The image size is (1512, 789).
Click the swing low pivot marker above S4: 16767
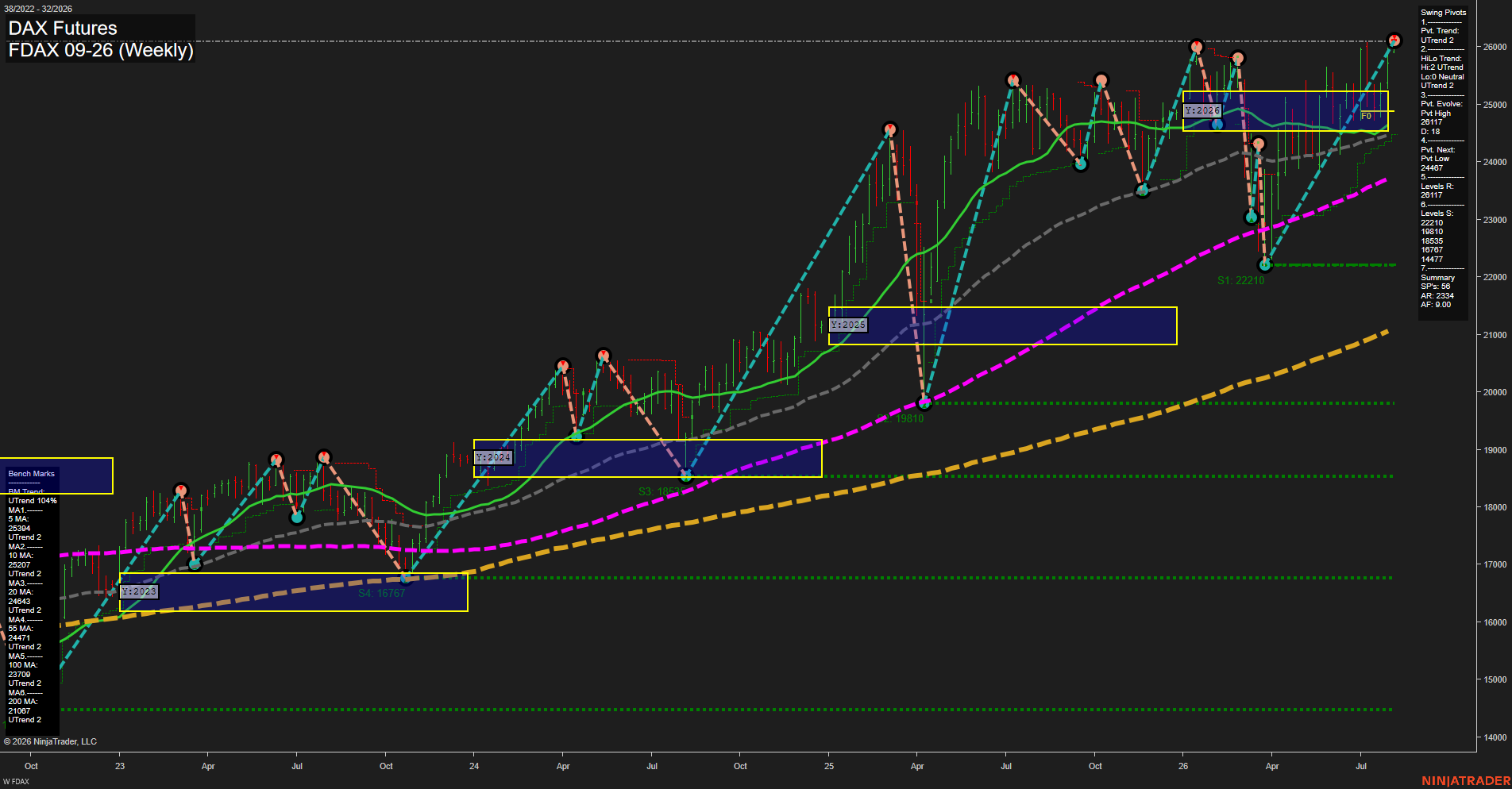406,578
